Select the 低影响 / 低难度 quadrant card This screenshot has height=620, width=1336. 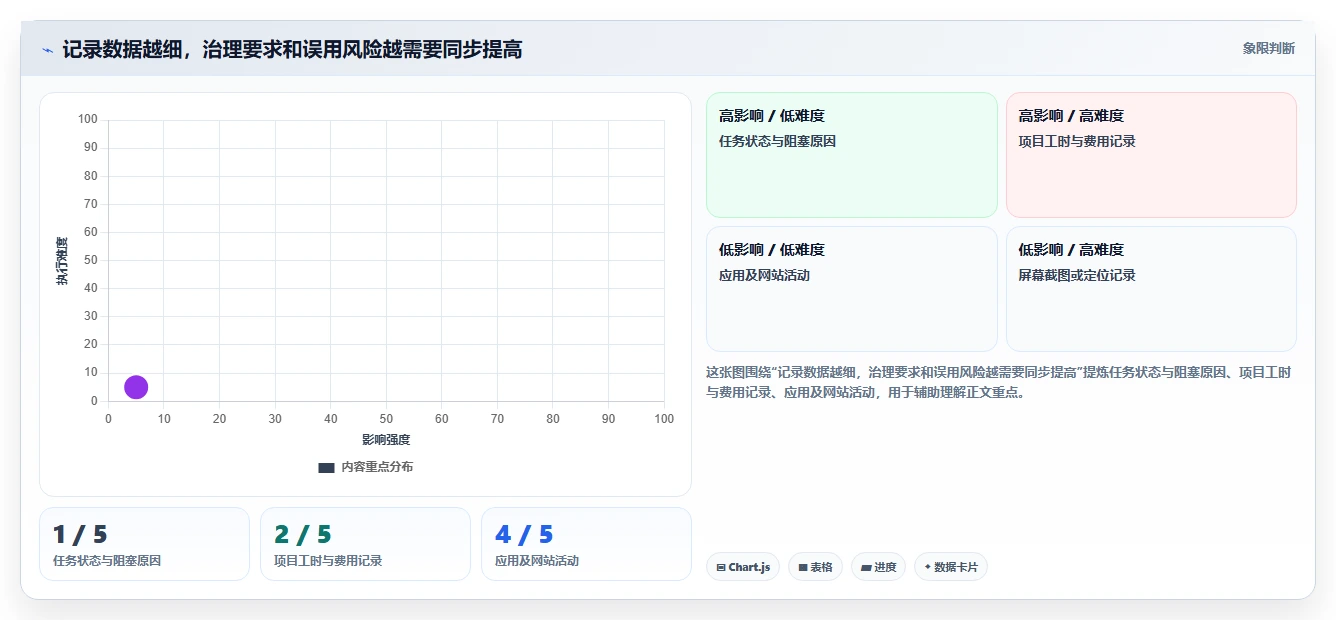point(852,289)
